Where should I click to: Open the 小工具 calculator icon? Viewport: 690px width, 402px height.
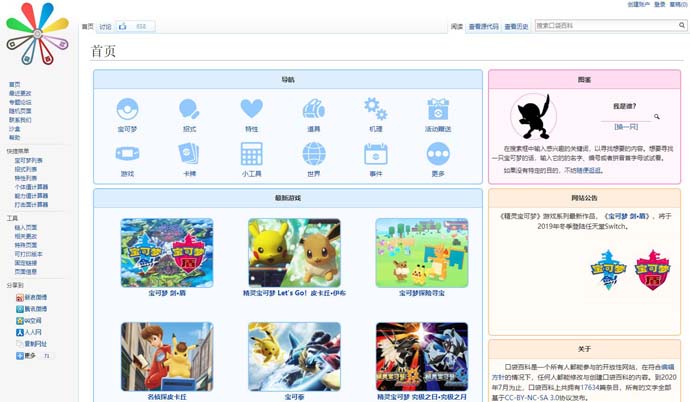251,154
